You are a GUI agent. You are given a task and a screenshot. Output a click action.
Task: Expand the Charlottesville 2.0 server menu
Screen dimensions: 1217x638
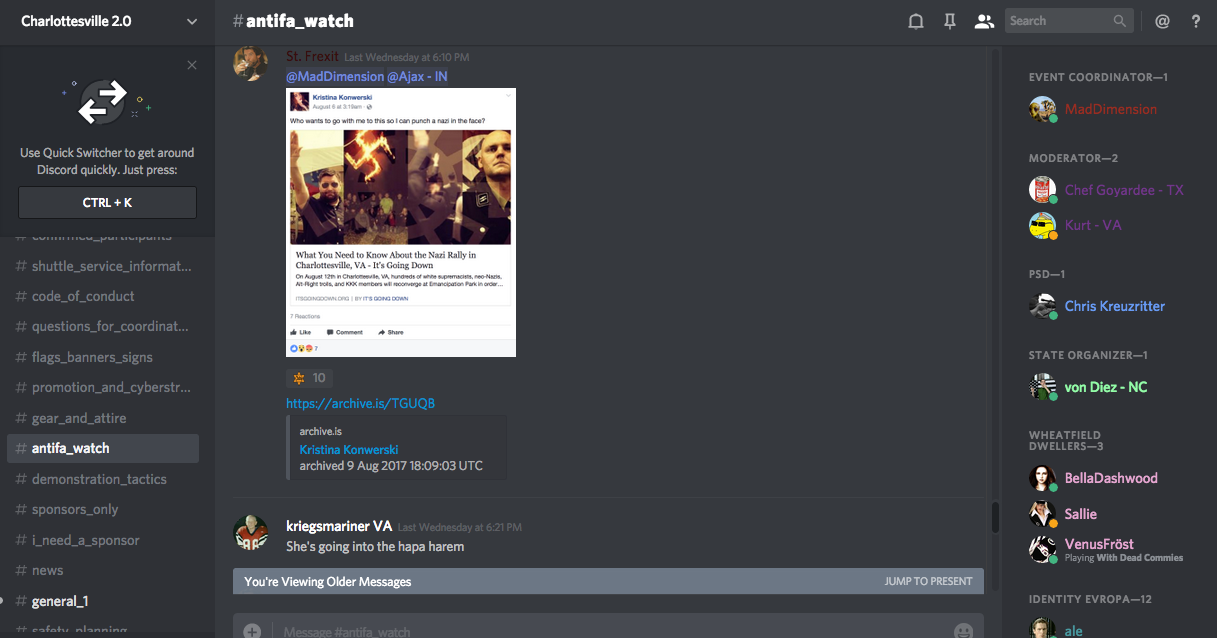click(192, 21)
